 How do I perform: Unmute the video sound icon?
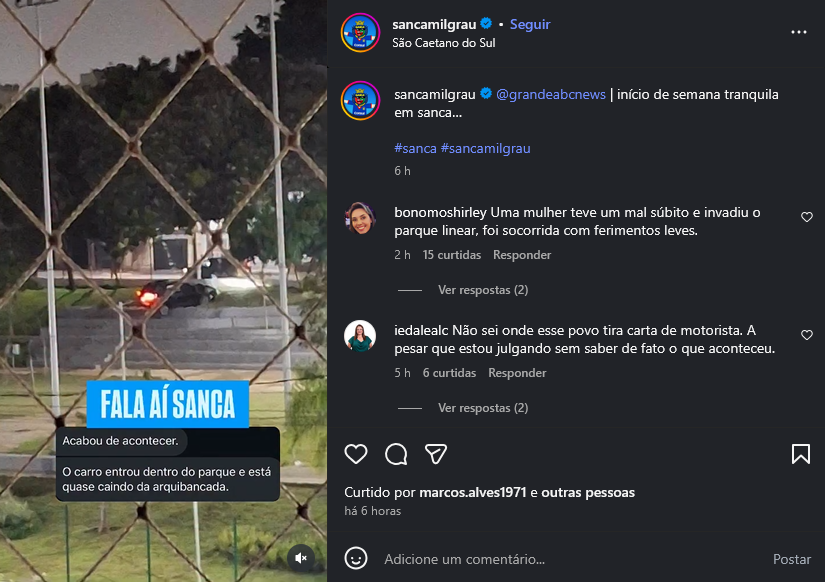[301, 558]
